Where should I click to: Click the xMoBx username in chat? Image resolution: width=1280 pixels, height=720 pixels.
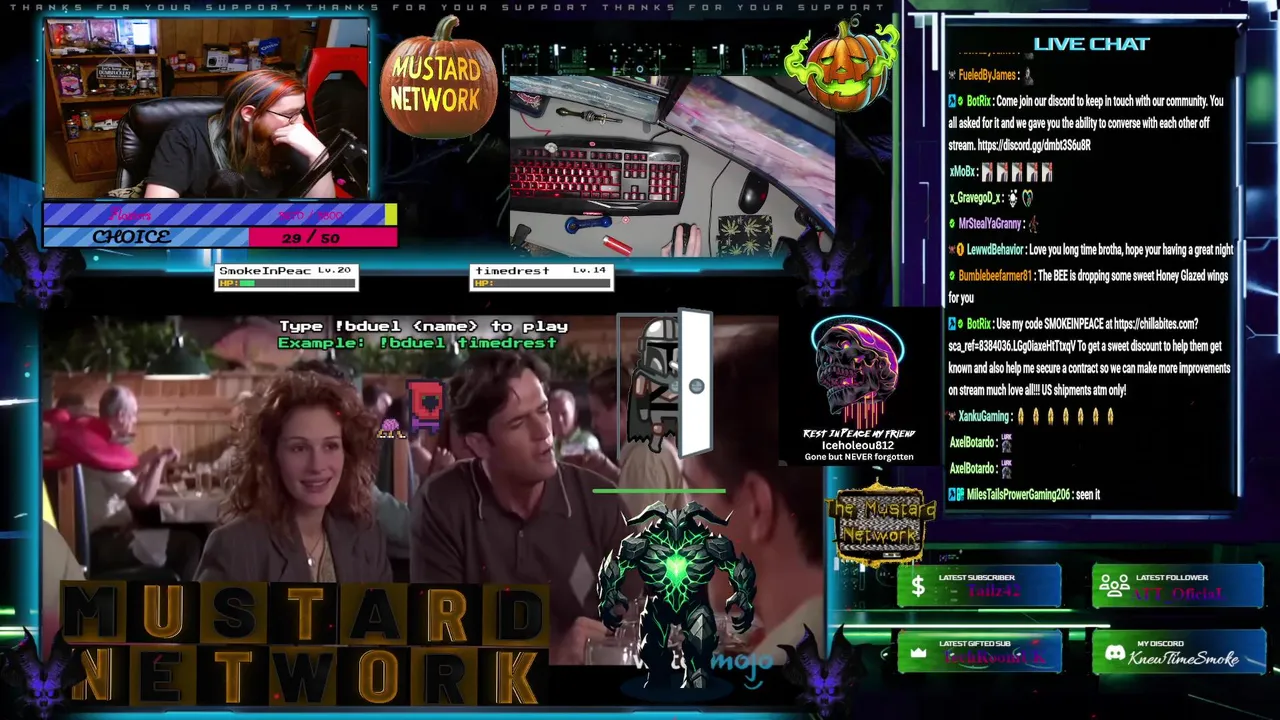[961, 172]
